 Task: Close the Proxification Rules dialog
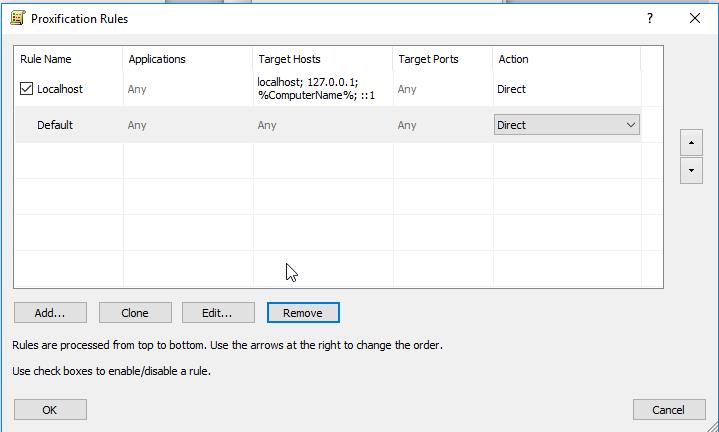pyautogui.click(x=695, y=18)
